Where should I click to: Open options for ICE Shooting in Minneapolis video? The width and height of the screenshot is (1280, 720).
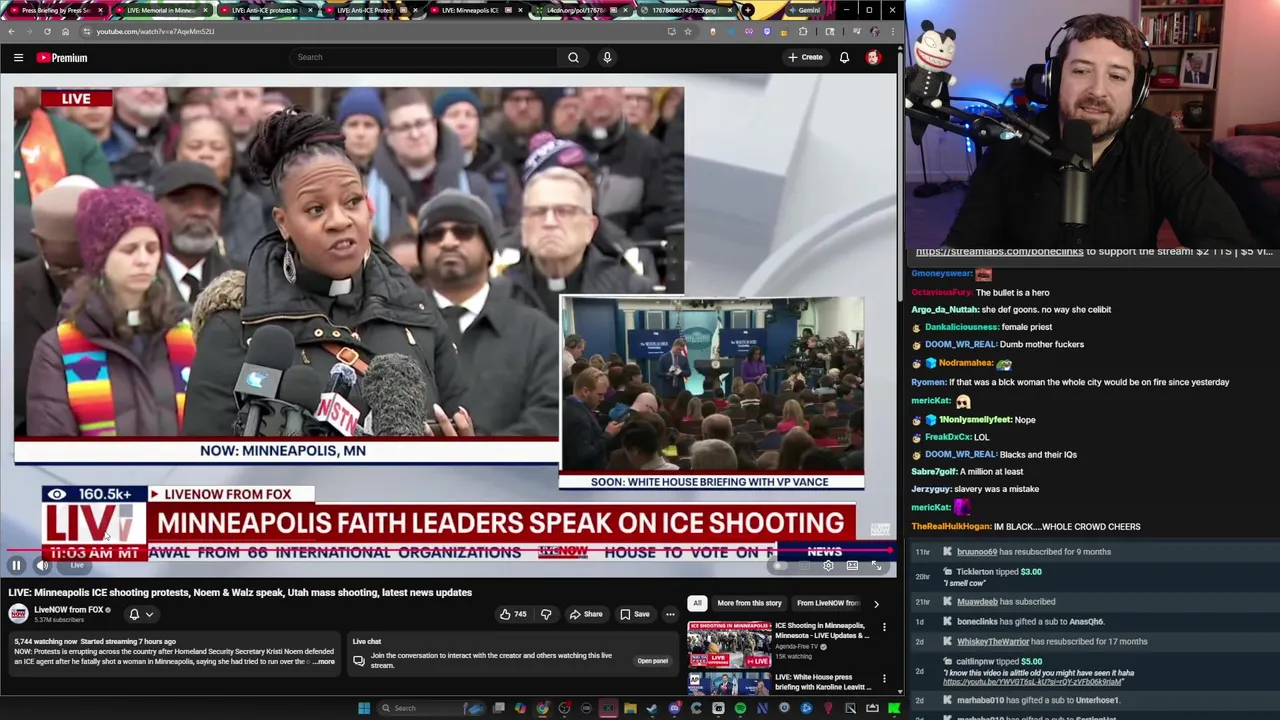[x=884, y=628]
